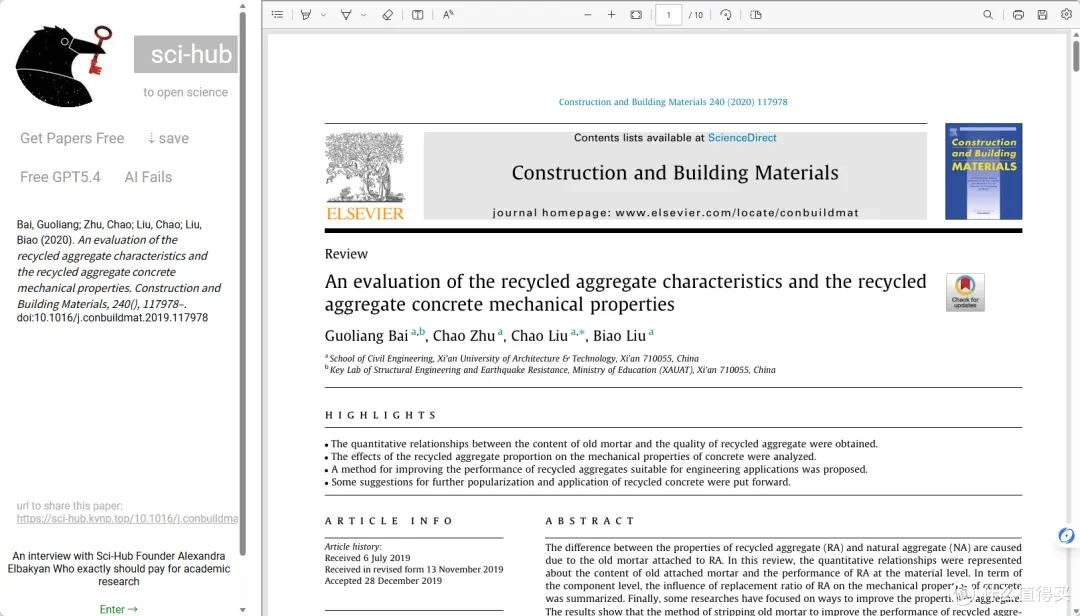This screenshot has height=616, width=1080.
Task: Click the "/ 10" total pages label
Action: pos(696,14)
